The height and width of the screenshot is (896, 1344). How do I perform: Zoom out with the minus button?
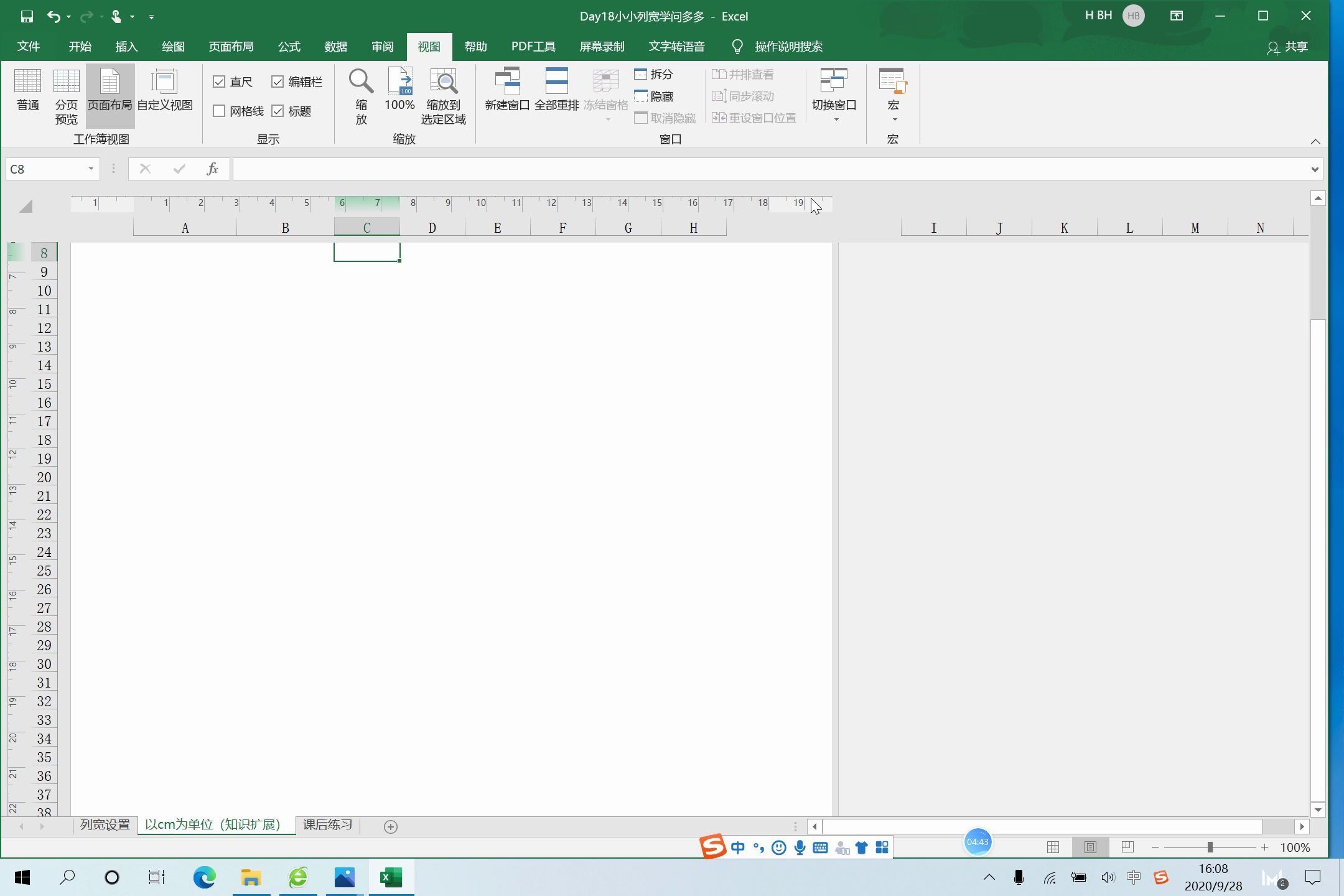pos(1155,847)
